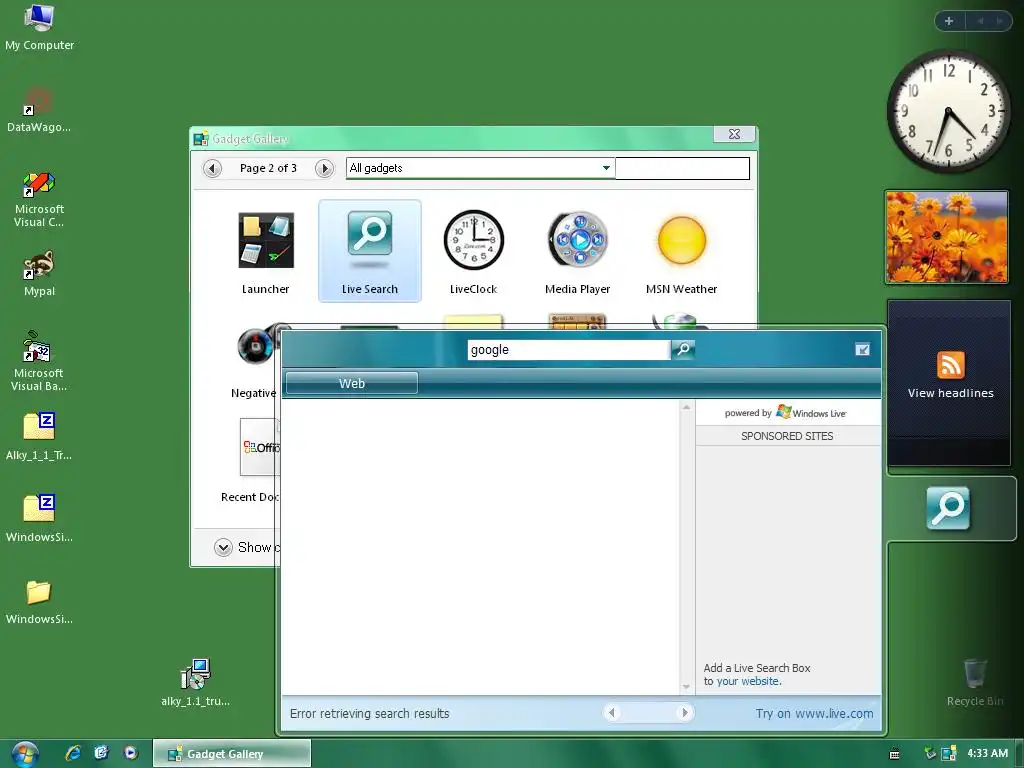
Task: Collapse the Live Search flyout with corner arrow
Action: (x=862, y=349)
